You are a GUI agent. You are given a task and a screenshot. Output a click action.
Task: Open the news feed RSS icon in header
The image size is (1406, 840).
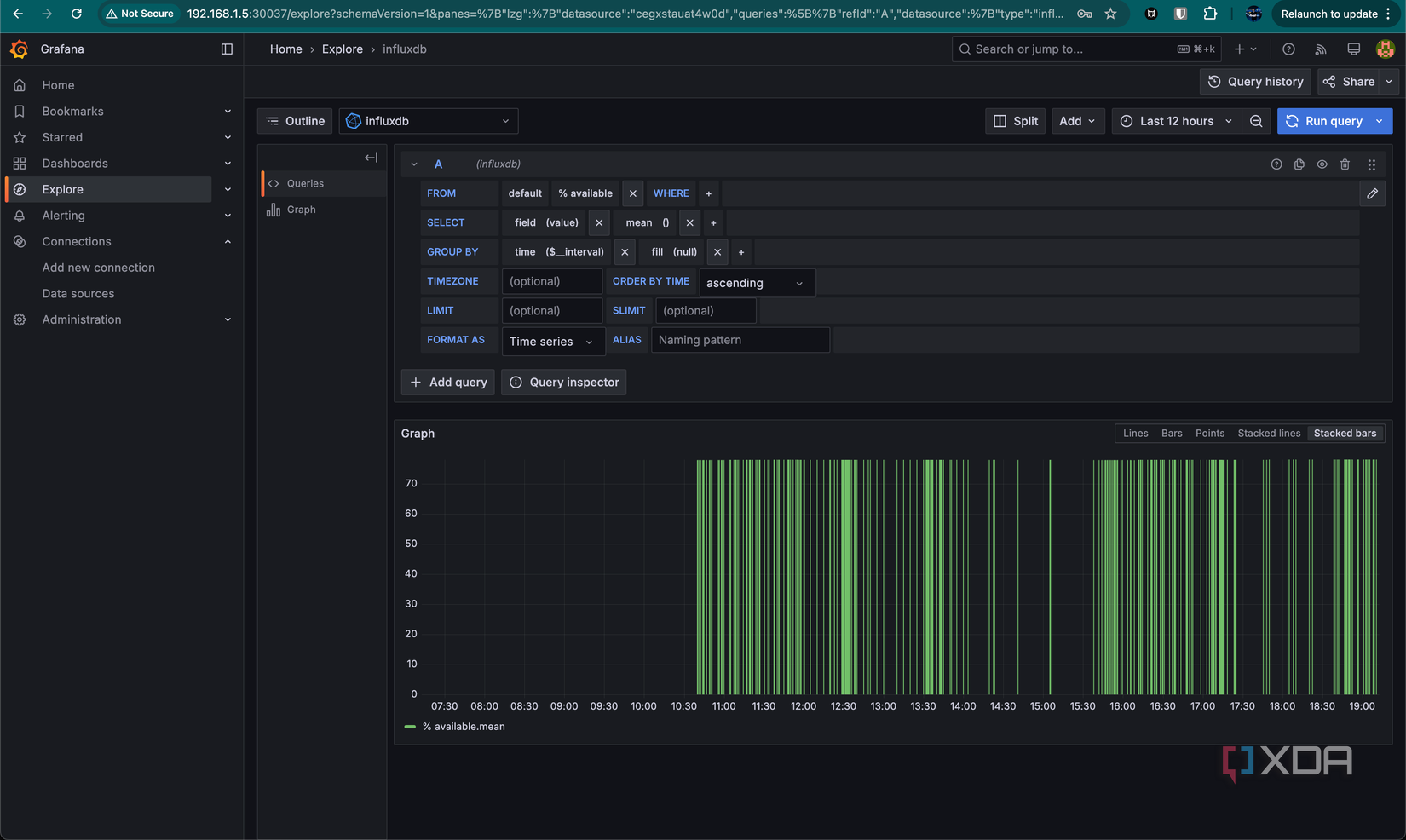[x=1321, y=49]
